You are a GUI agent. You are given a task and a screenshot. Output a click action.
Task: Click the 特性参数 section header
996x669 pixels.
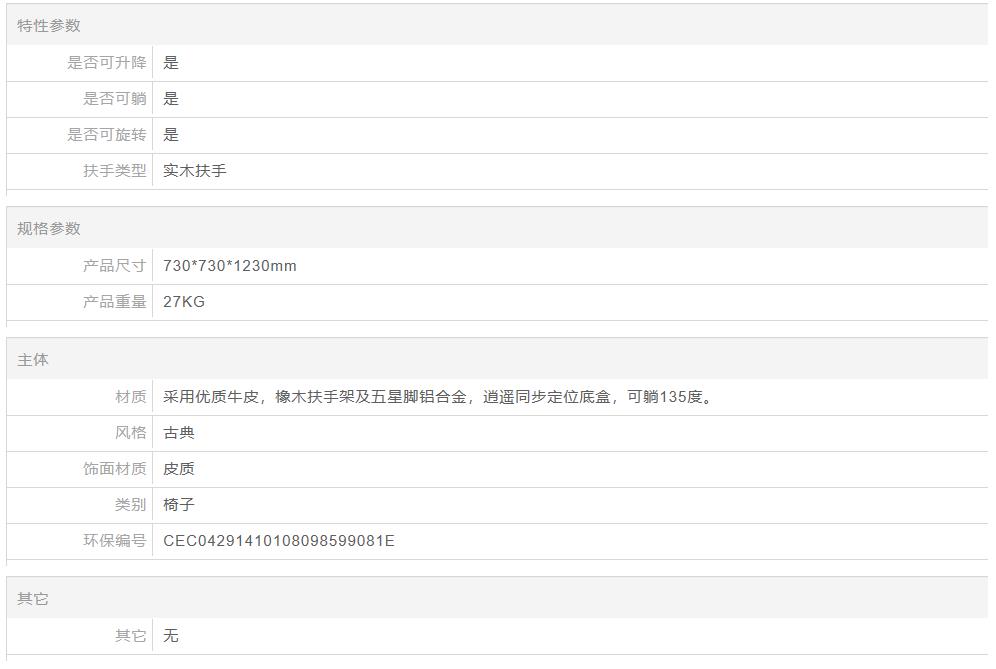pos(48,25)
